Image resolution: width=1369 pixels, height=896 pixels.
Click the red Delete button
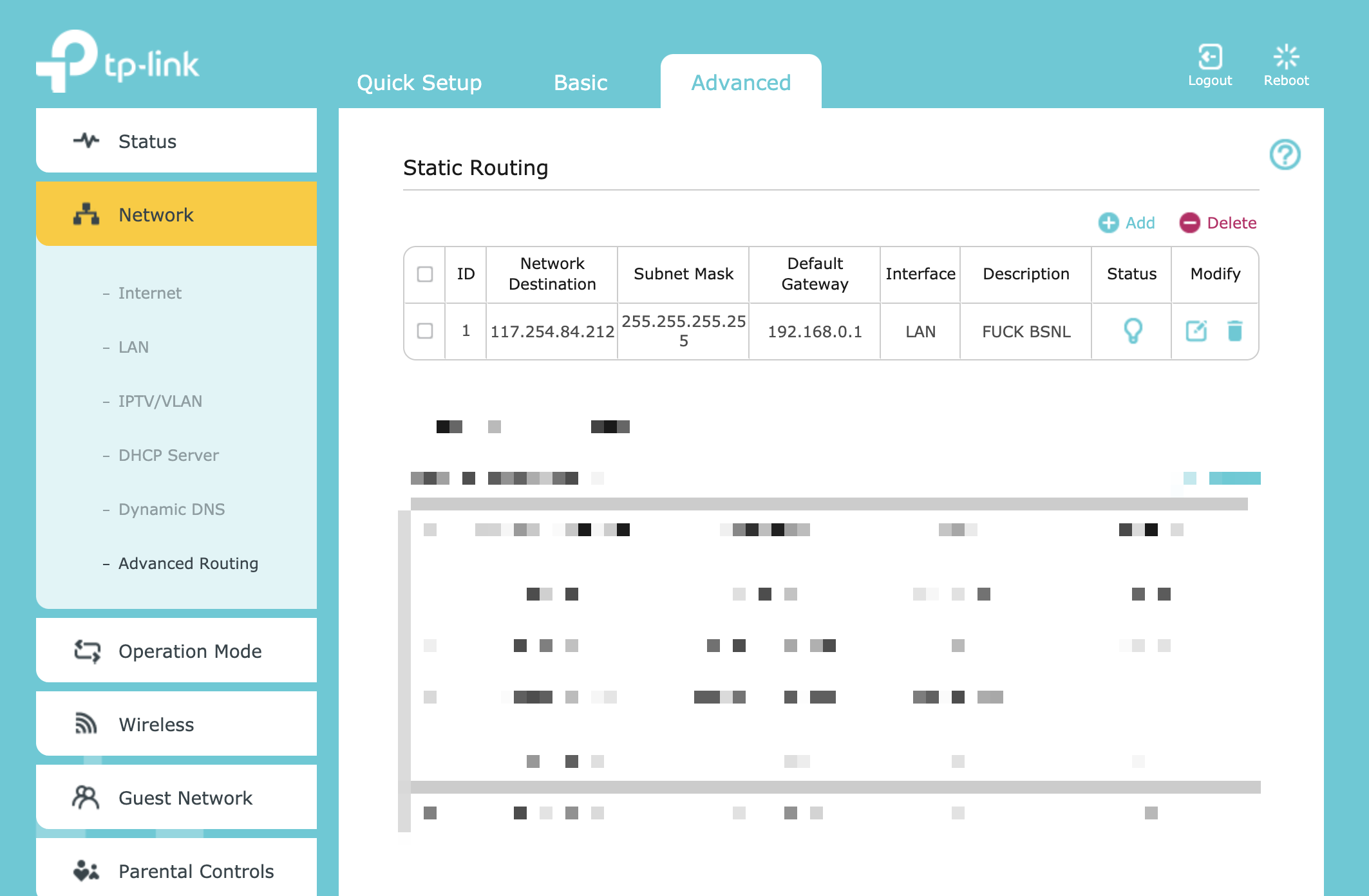coord(1218,223)
